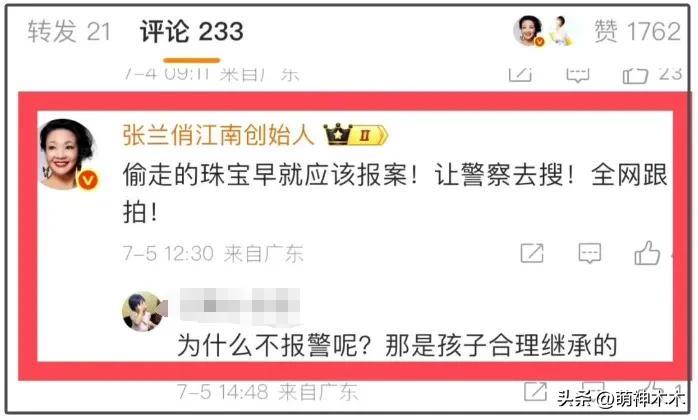Open the 赞 1762 likes list
This screenshot has height=420, width=698.
click(637, 32)
